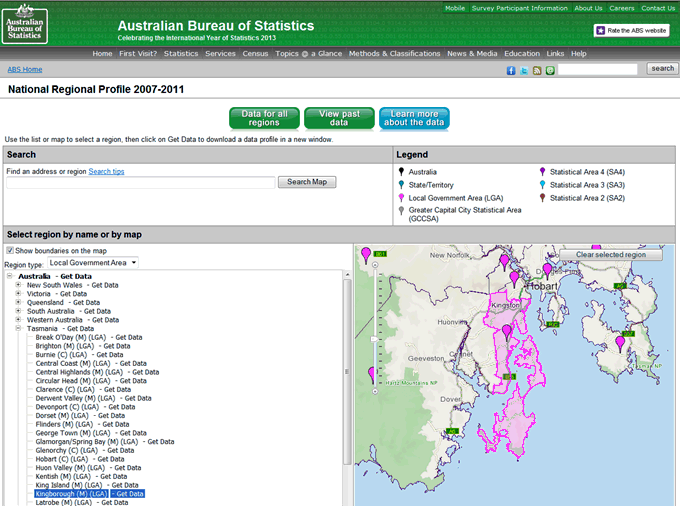Toggle Show boundaries on the map checkbox
Image resolution: width=680 pixels, height=506 pixels.
coord(11,250)
